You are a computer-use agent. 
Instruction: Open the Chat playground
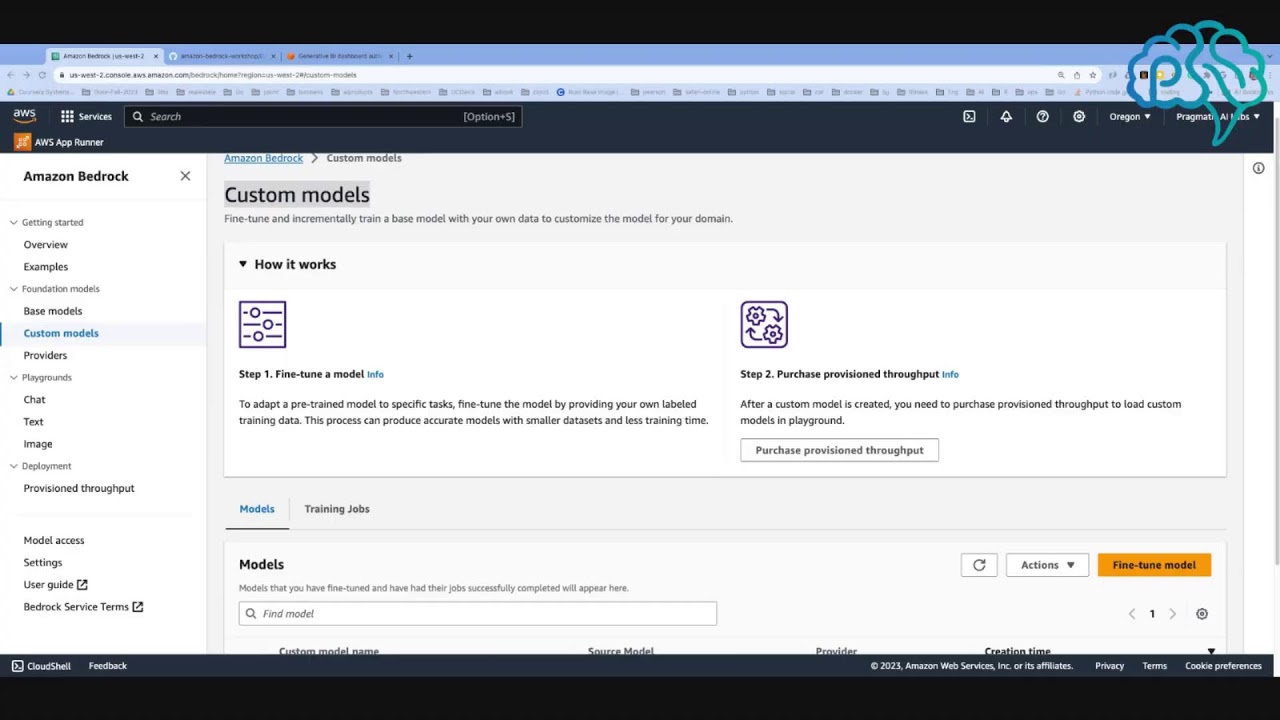pyautogui.click(x=34, y=400)
